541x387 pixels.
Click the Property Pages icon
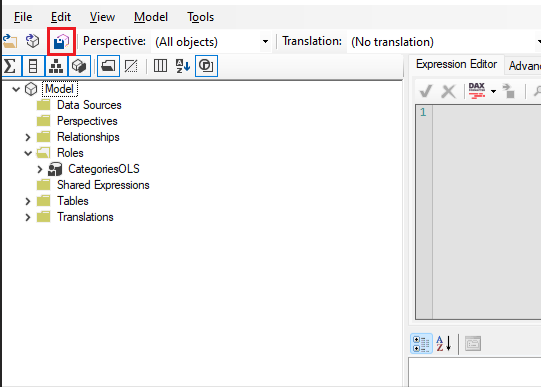pyautogui.click(x=473, y=344)
